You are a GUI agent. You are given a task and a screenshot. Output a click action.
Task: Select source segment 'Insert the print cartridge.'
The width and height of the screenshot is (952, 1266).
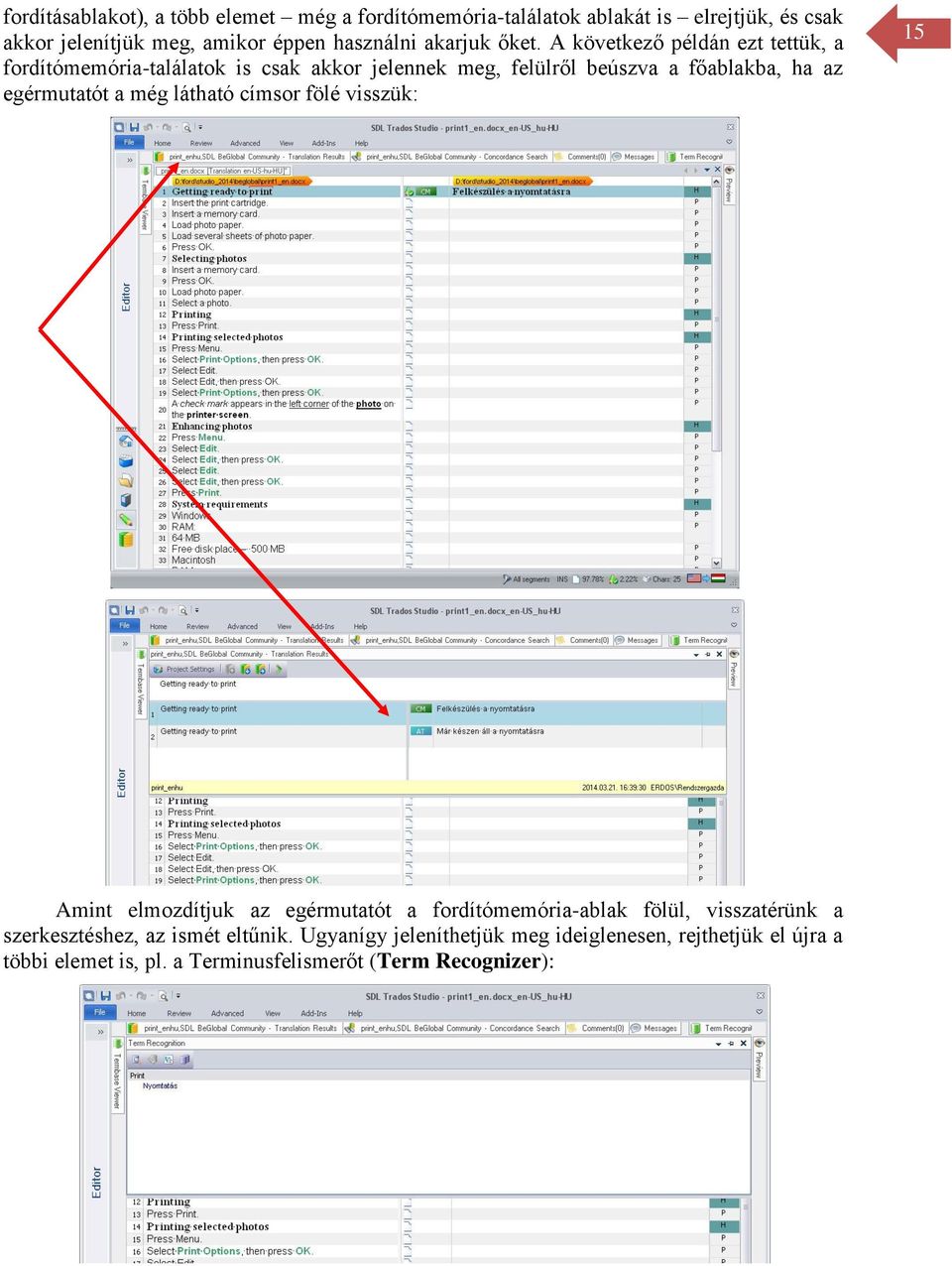click(x=219, y=202)
